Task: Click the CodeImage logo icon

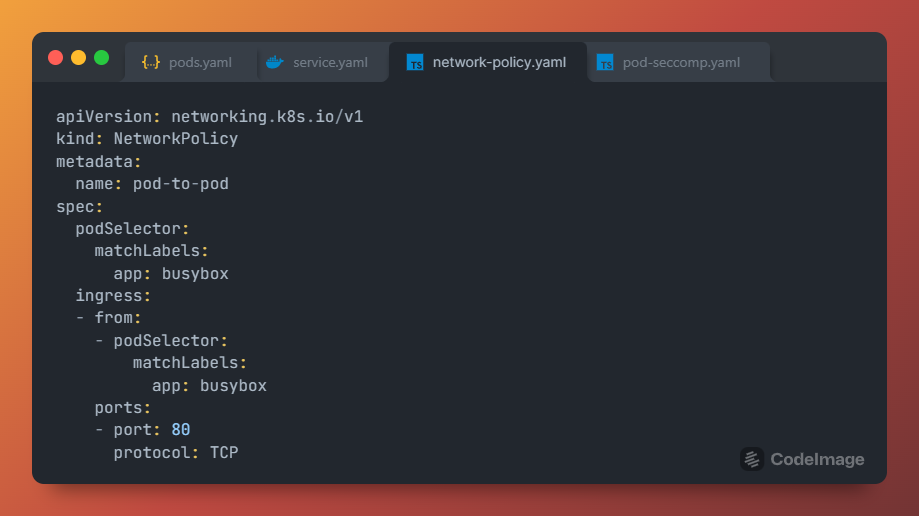Action: point(752,459)
